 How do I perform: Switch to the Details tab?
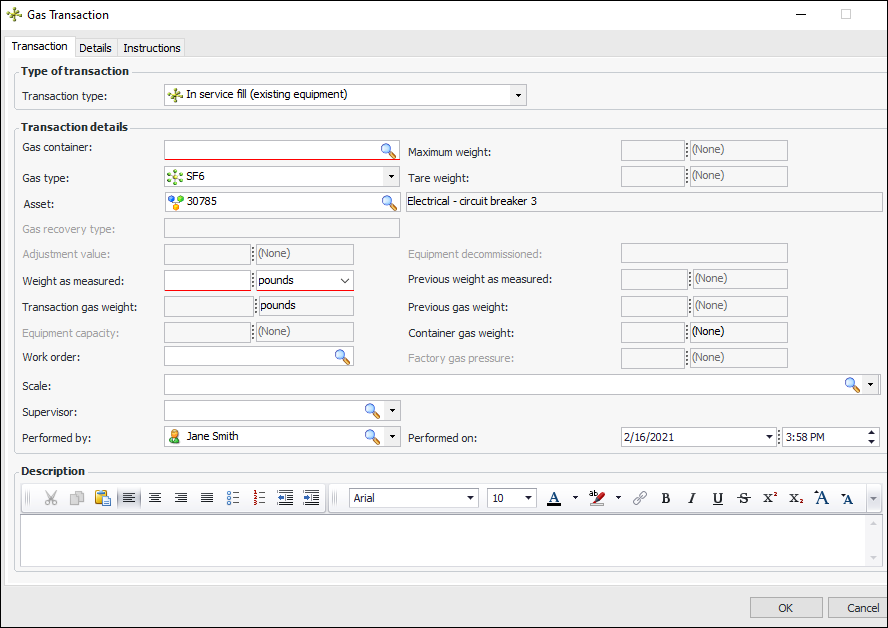pyautogui.click(x=95, y=48)
